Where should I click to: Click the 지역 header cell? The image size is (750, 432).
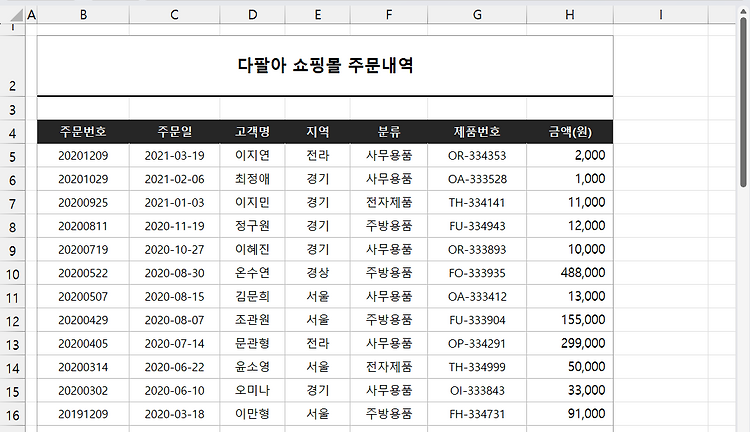[318, 132]
